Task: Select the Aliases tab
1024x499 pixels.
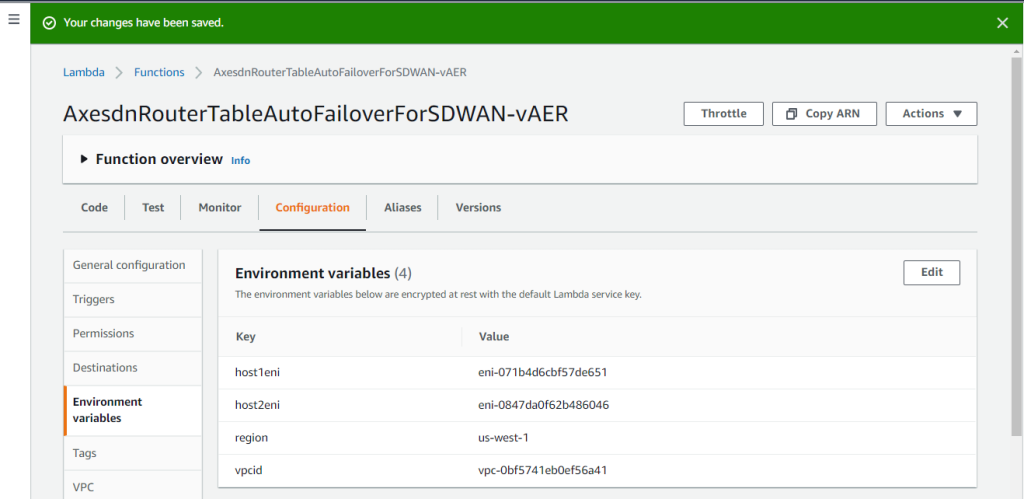Action: click(x=402, y=207)
